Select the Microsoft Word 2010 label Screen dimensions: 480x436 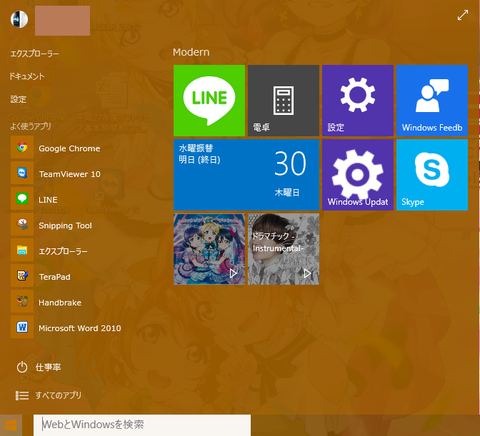[x=80, y=328]
